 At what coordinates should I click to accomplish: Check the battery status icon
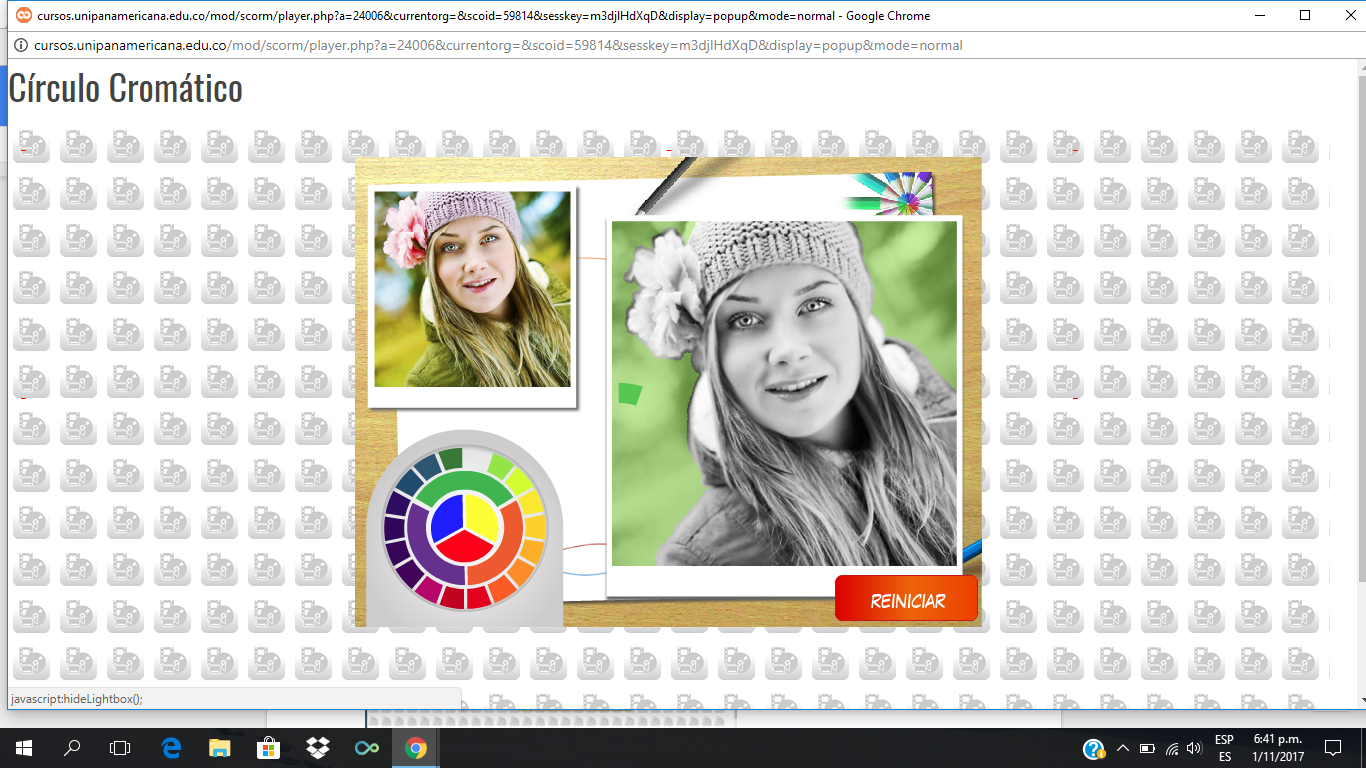click(x=1147, y=748)
